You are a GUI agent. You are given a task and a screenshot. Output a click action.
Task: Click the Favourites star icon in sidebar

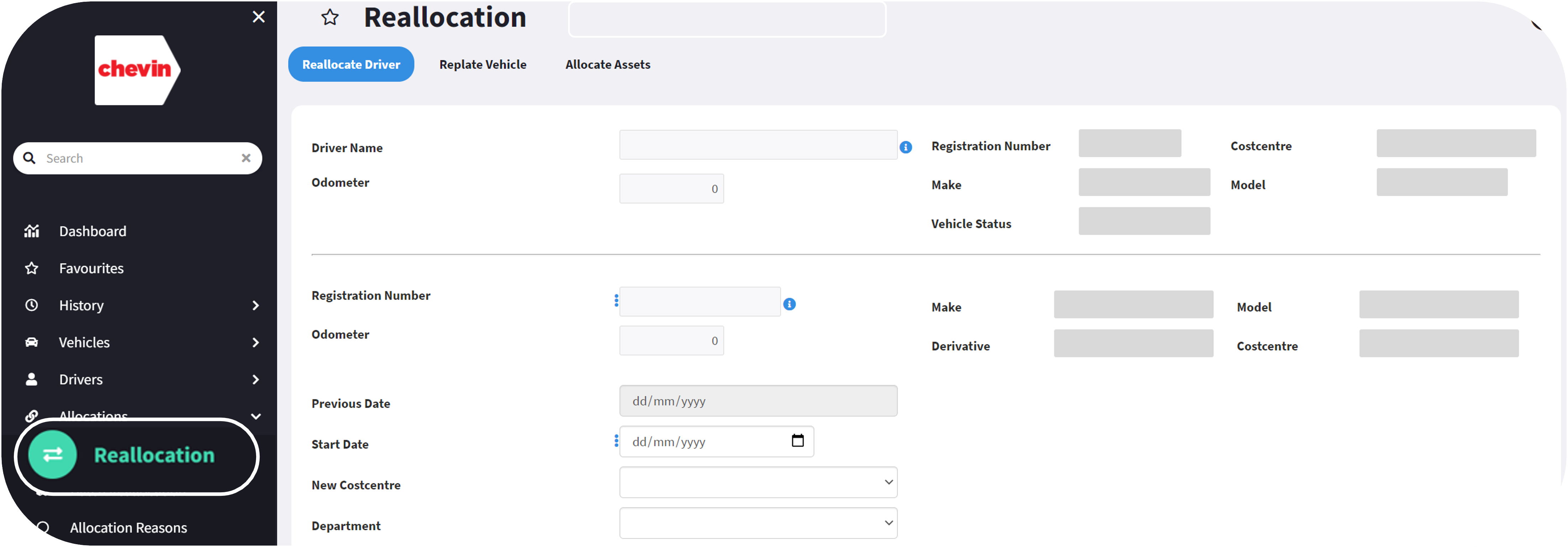[32, 268]
